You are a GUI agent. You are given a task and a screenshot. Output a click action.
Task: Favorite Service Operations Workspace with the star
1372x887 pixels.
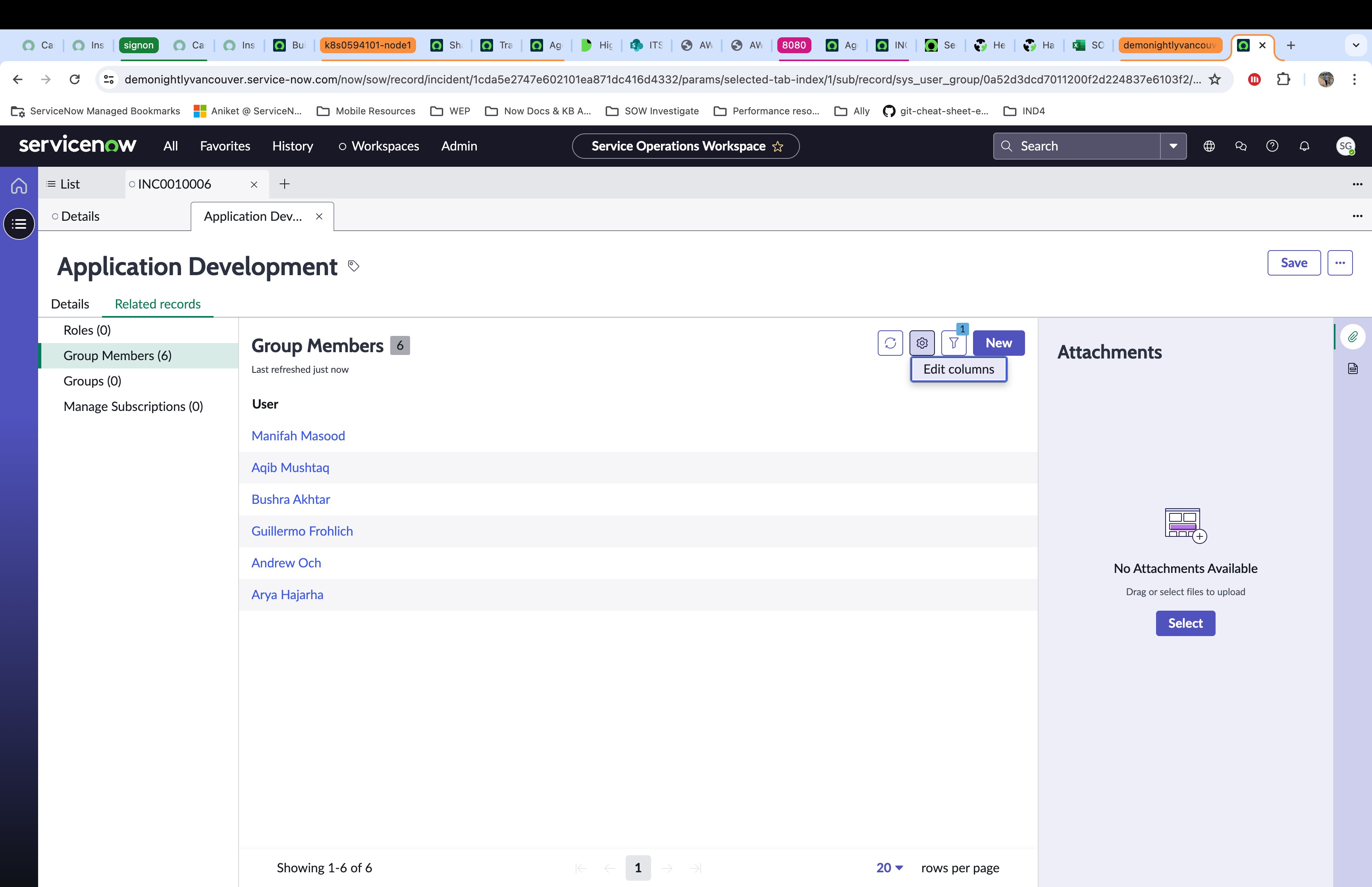[x=778, y=146]
